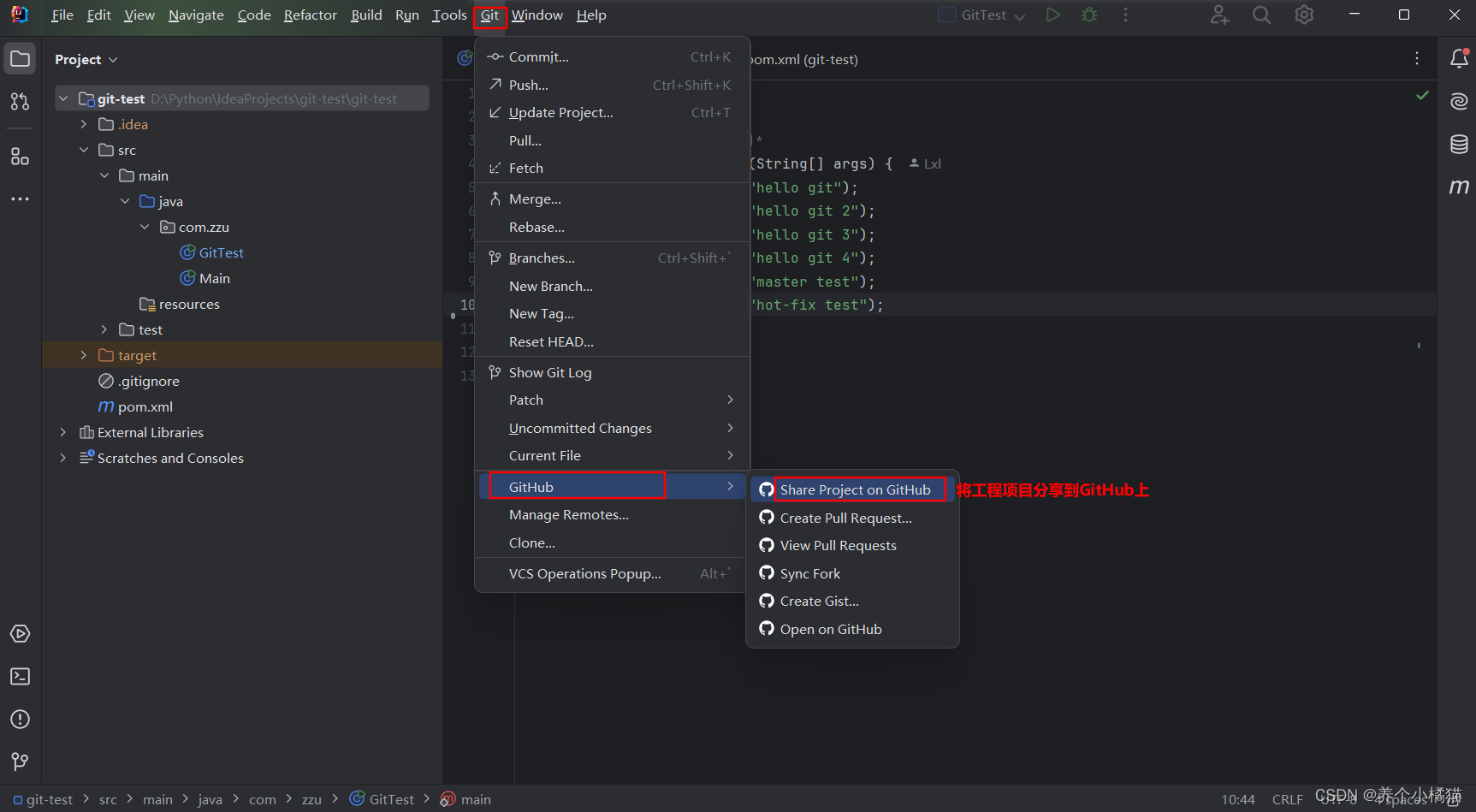1476x812 pixels.
Task: Open the Maven tool window icon
Action: 1459,187
